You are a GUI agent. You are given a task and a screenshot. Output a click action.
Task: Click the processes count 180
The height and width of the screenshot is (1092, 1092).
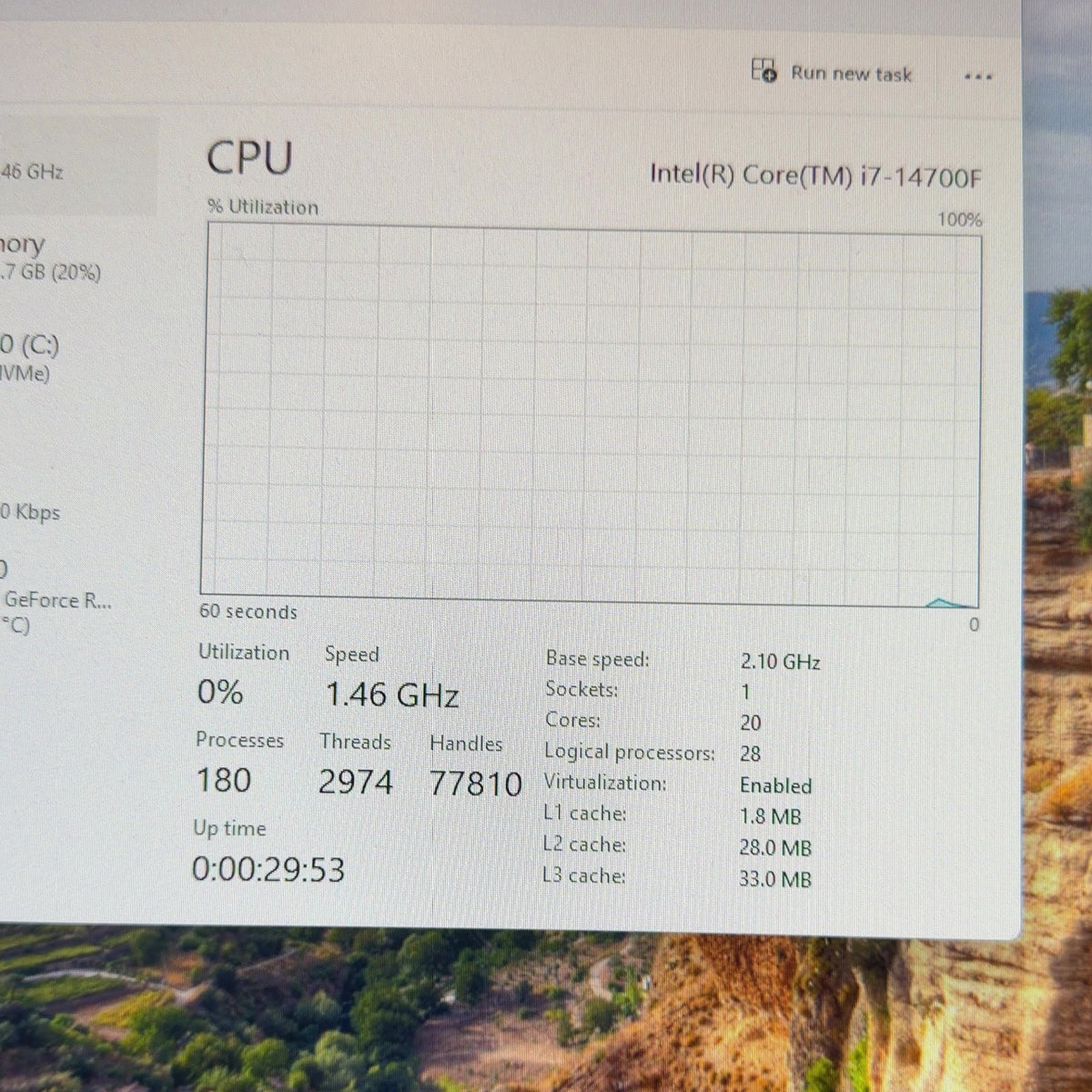224,780
